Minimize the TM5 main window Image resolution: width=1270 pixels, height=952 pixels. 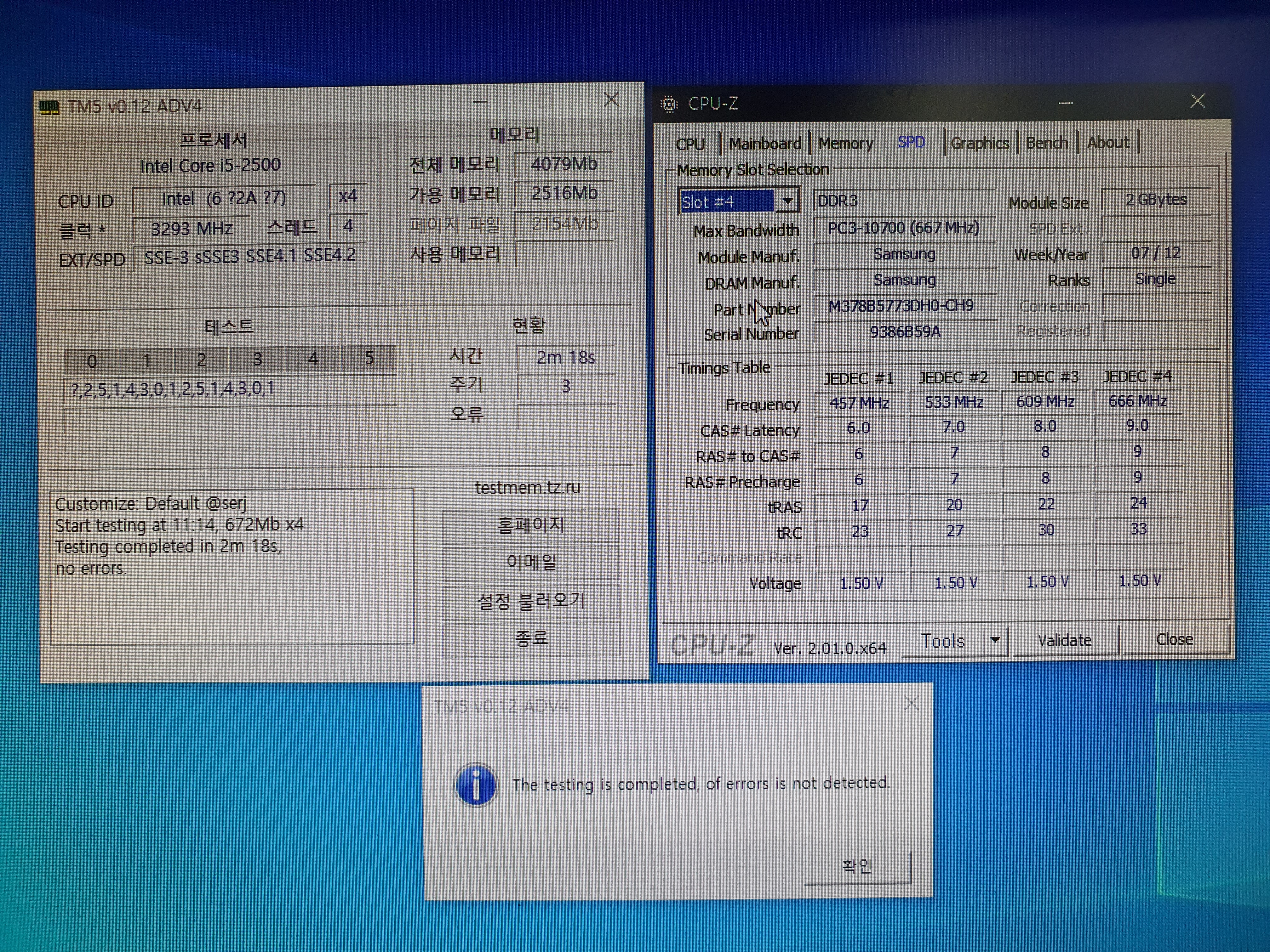481,103
